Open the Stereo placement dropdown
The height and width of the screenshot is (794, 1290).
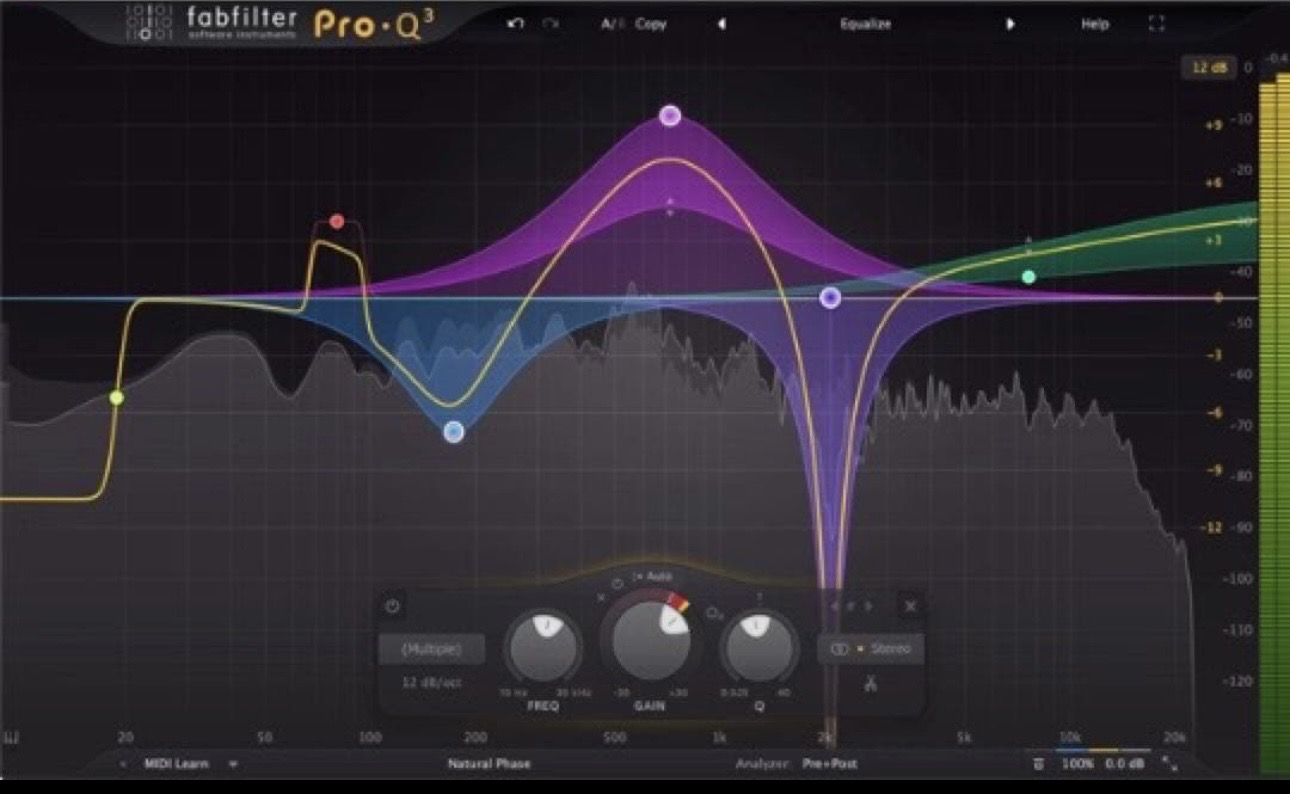pos(870,649)
